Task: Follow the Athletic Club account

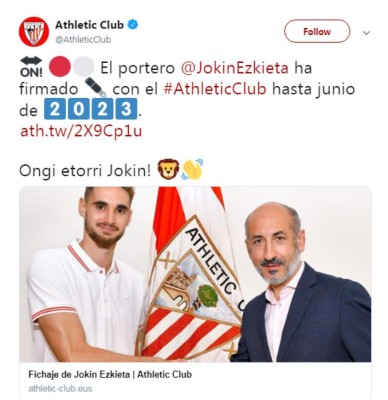Action: point(317,31)
